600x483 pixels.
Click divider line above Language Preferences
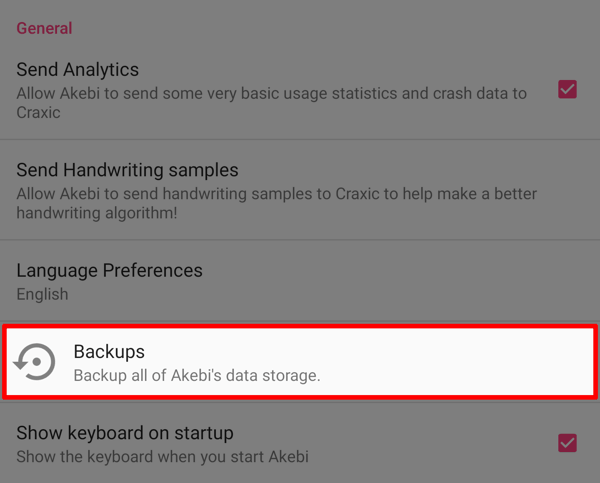pyautogui.click(x=300, y=240)
